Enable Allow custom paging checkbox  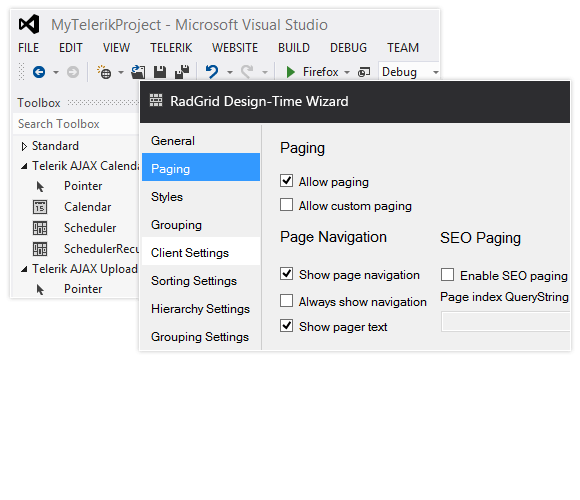coord(287,205)
